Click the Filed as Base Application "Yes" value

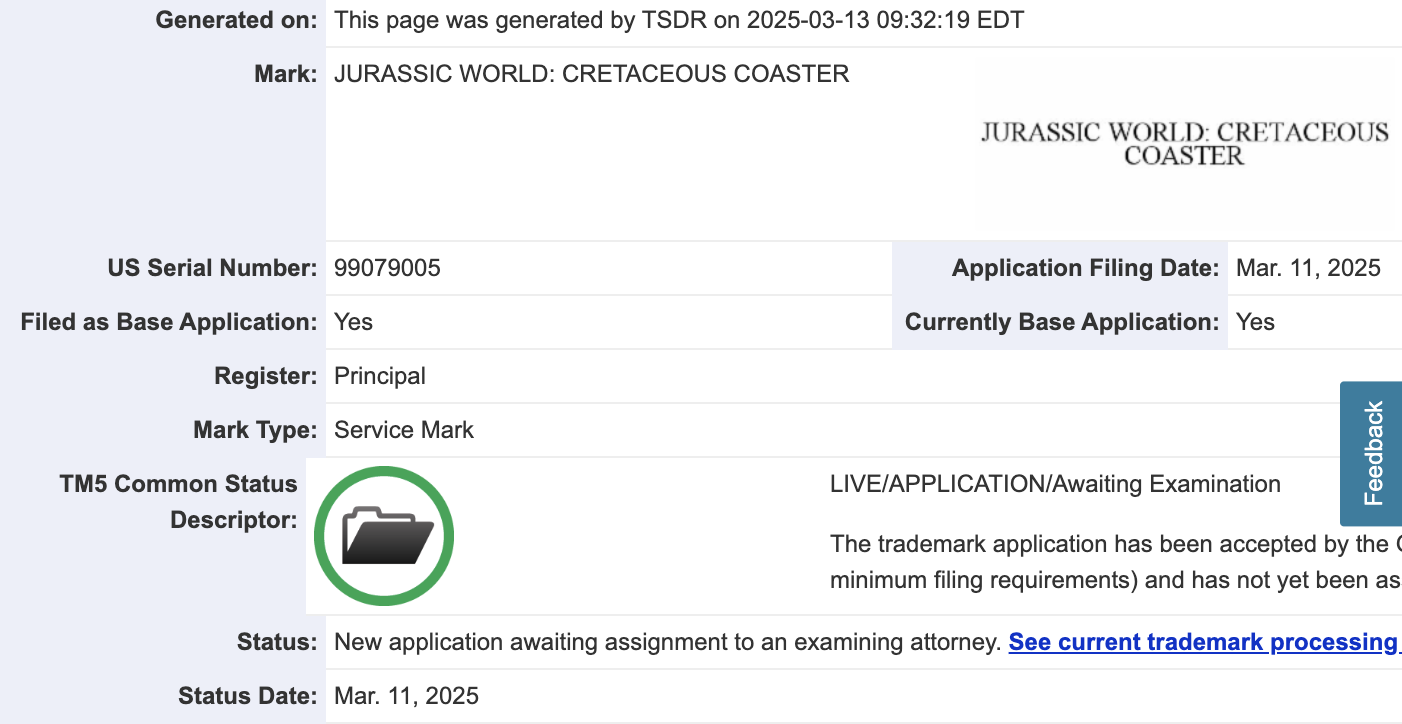pos(353,322)
